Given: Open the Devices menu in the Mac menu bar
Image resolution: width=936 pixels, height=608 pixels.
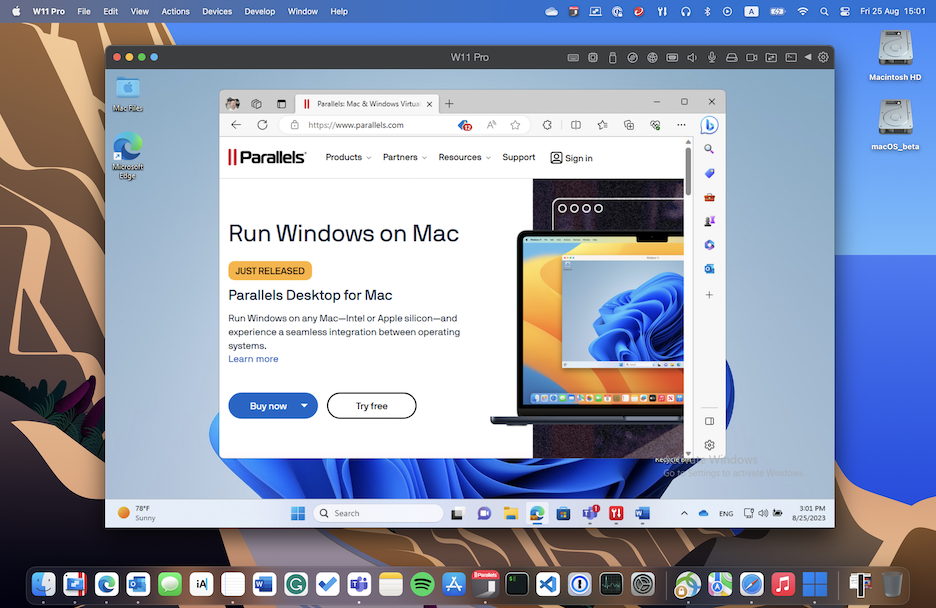Looking at the screenshot, I should pos(216,11).
